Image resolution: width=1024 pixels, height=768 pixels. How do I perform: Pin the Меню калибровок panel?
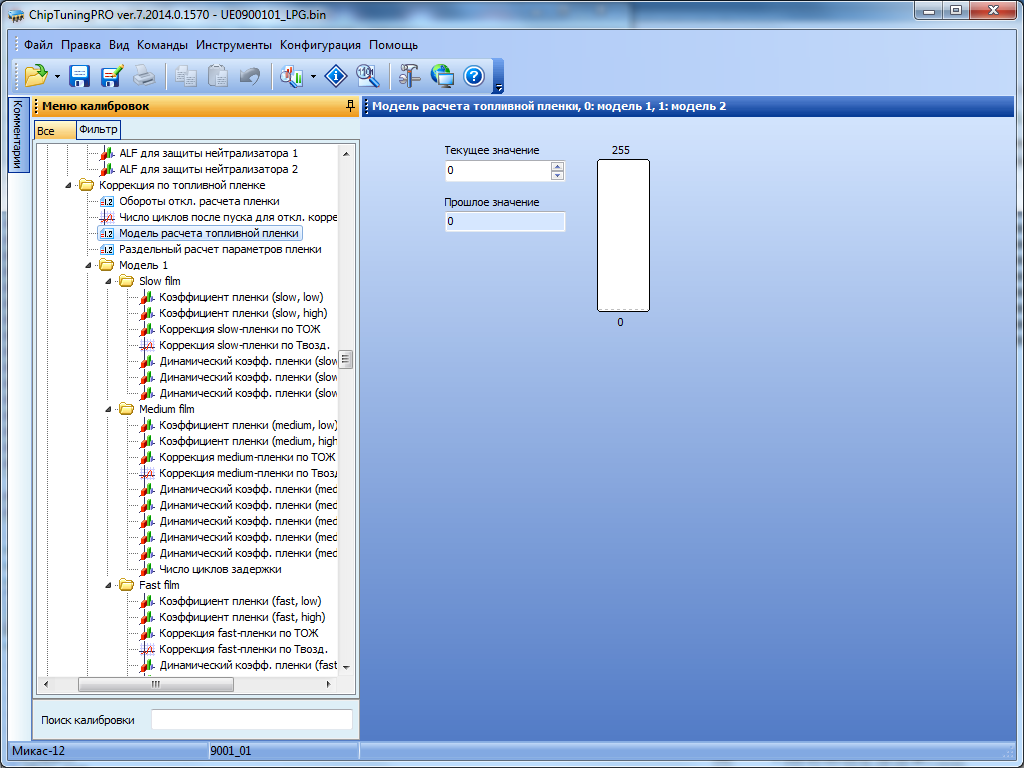(x=349, y=106)
